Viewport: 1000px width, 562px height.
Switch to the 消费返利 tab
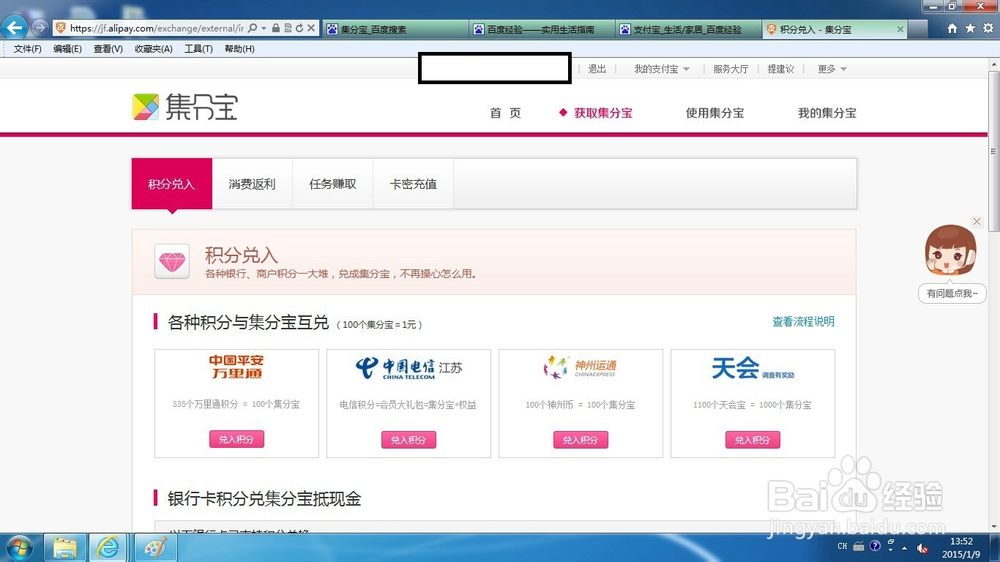252,184
